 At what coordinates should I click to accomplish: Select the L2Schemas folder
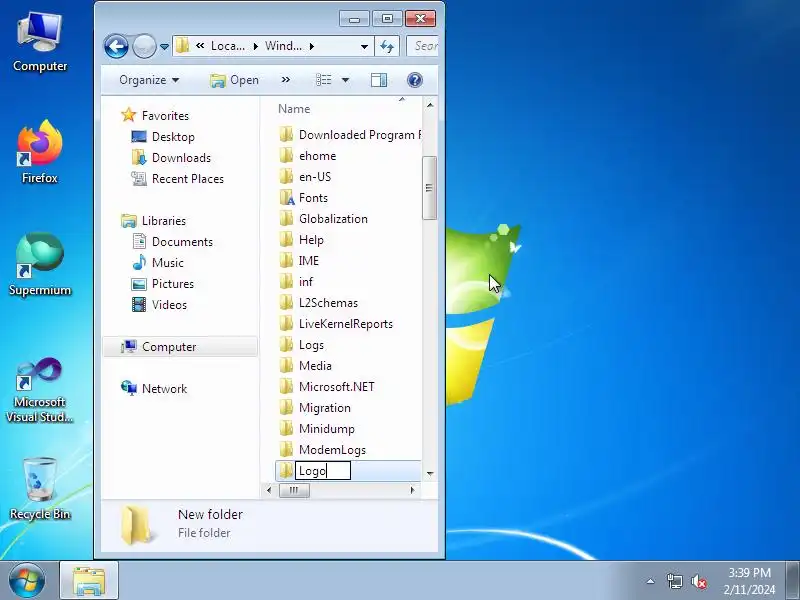tap(319, 303)
